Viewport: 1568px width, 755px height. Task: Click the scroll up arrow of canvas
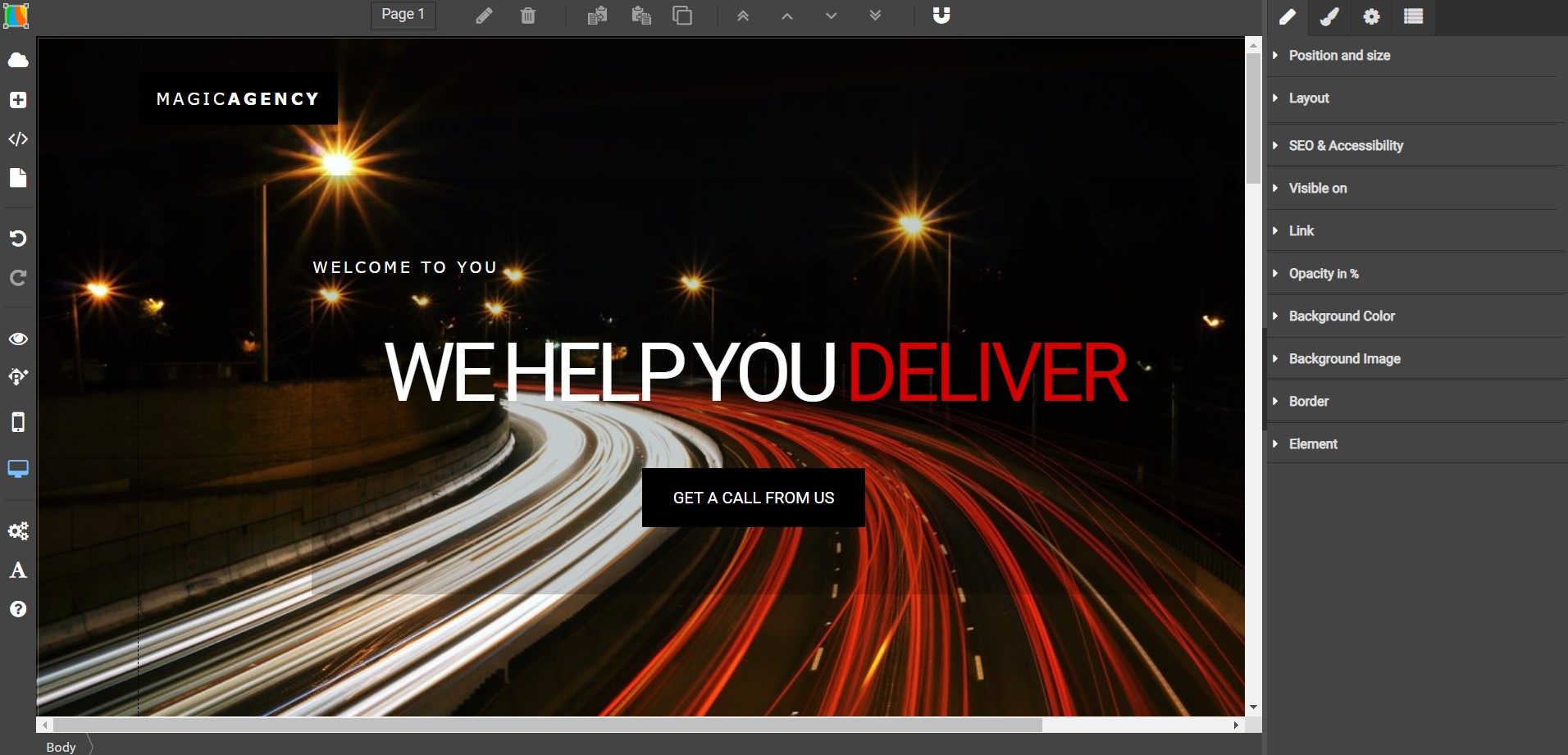point(1253,45)
